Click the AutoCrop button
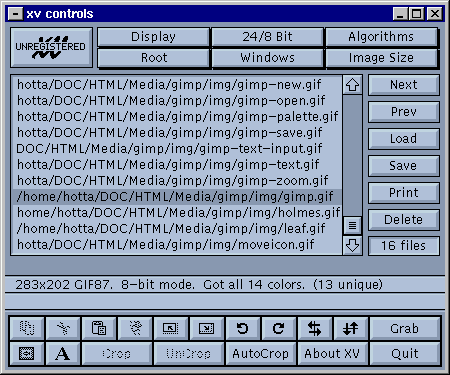This screenshot has width=450, height=375. [261, 353]
